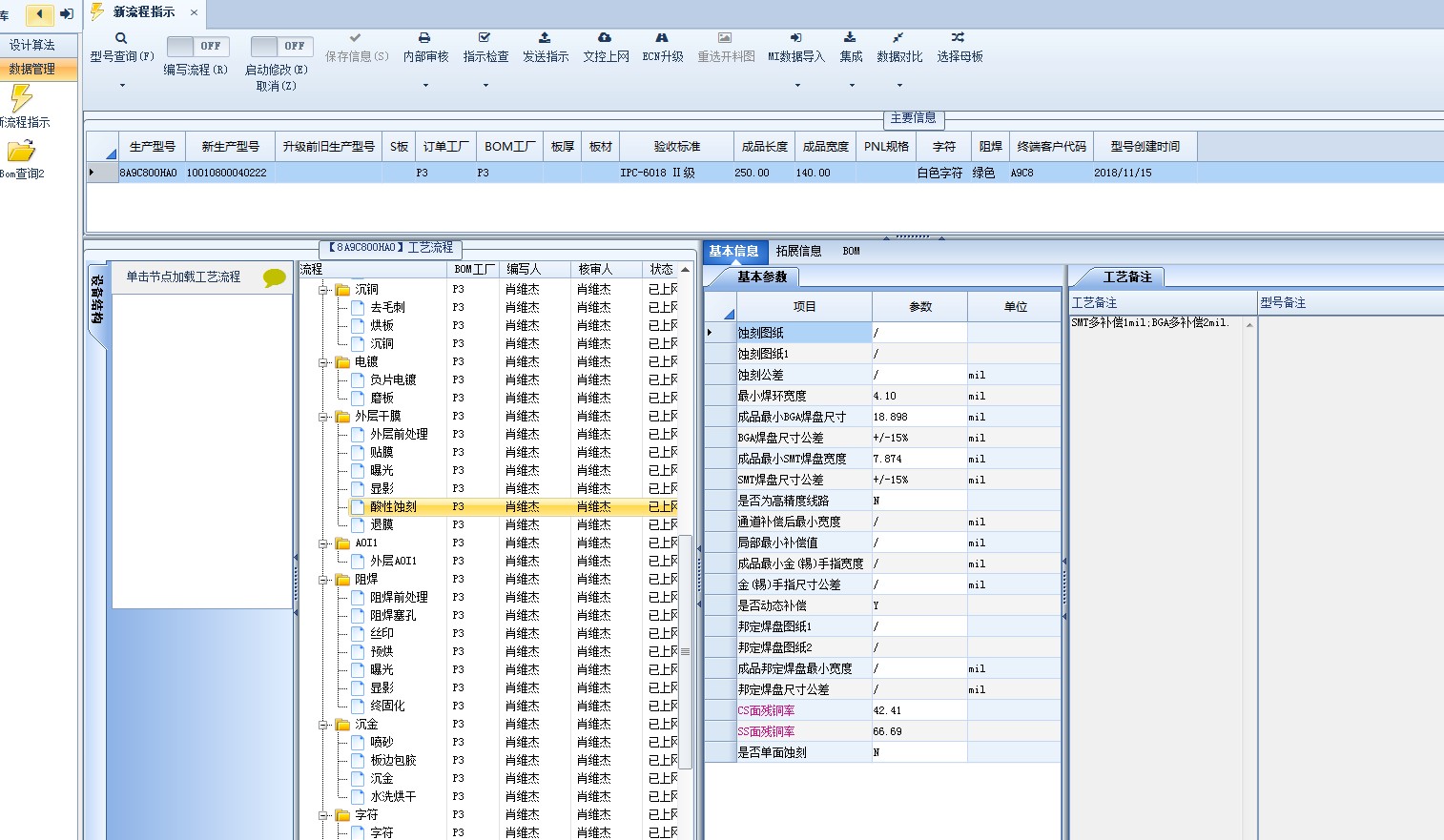Collapse the 沉金 tree folder
This screenshot has width=1444, height=840.
tap(323, 725)
